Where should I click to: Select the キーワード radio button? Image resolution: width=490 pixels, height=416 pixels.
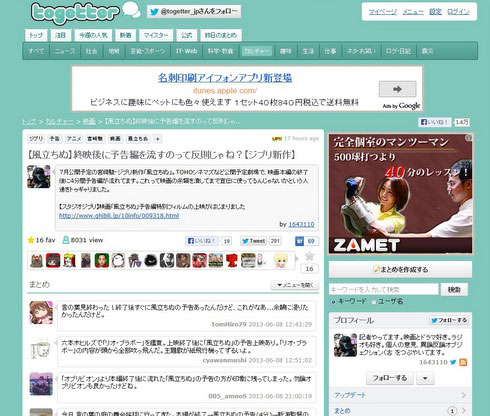(x=333, y=302)
